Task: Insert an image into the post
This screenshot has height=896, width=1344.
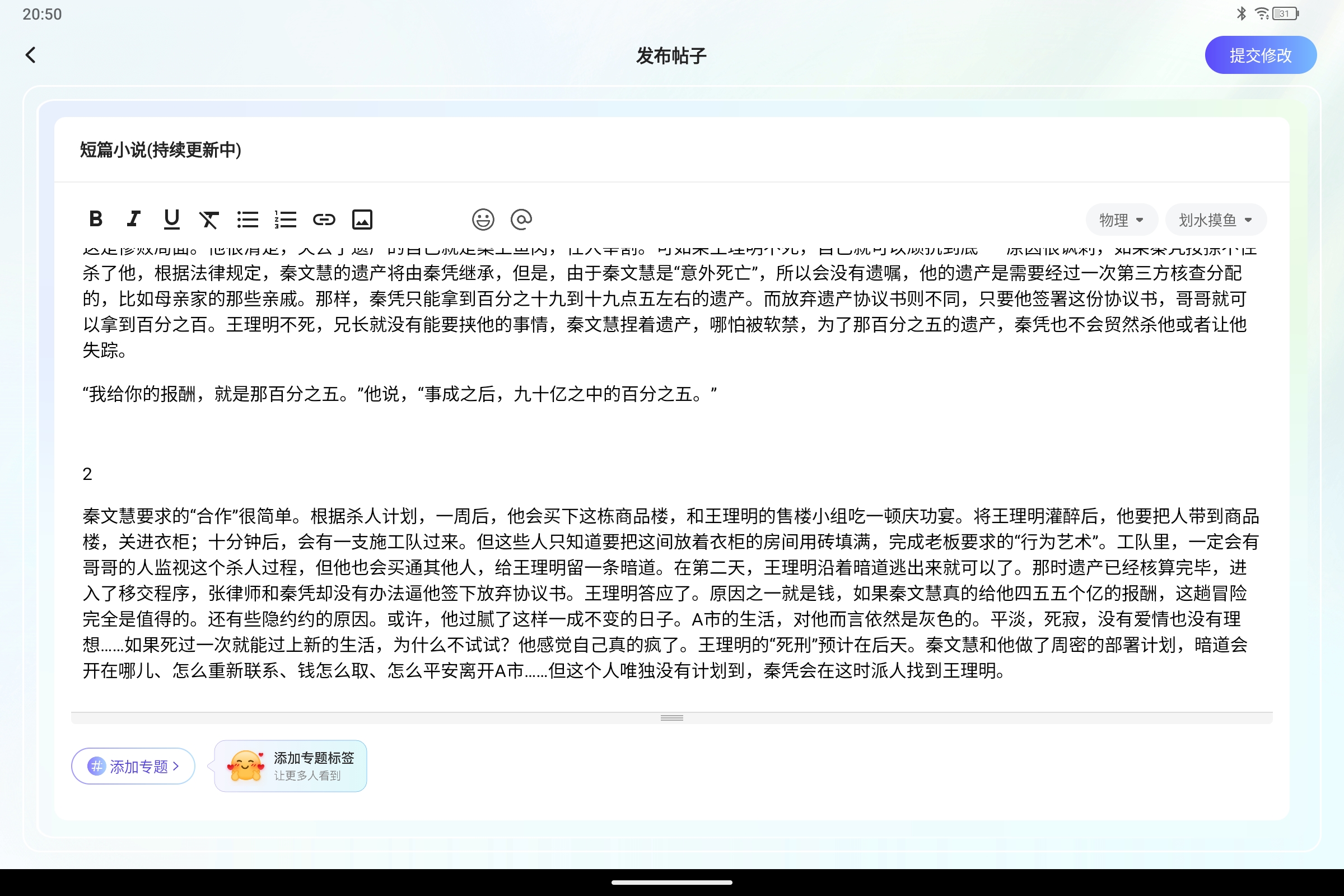Action: 362,219
